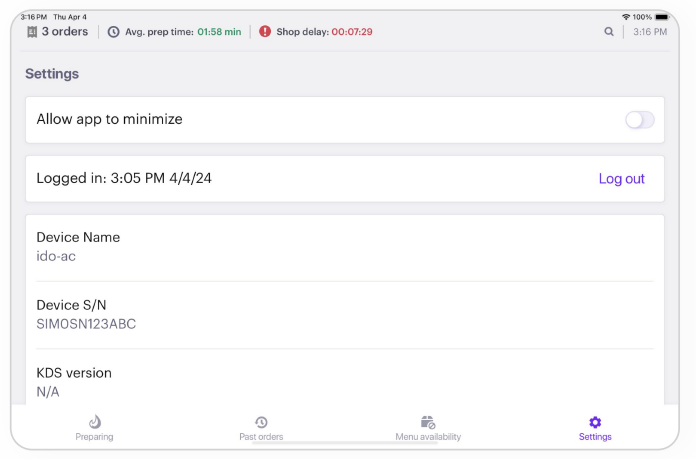
Task: Click the Device S/N label
Action: (71, 305)
